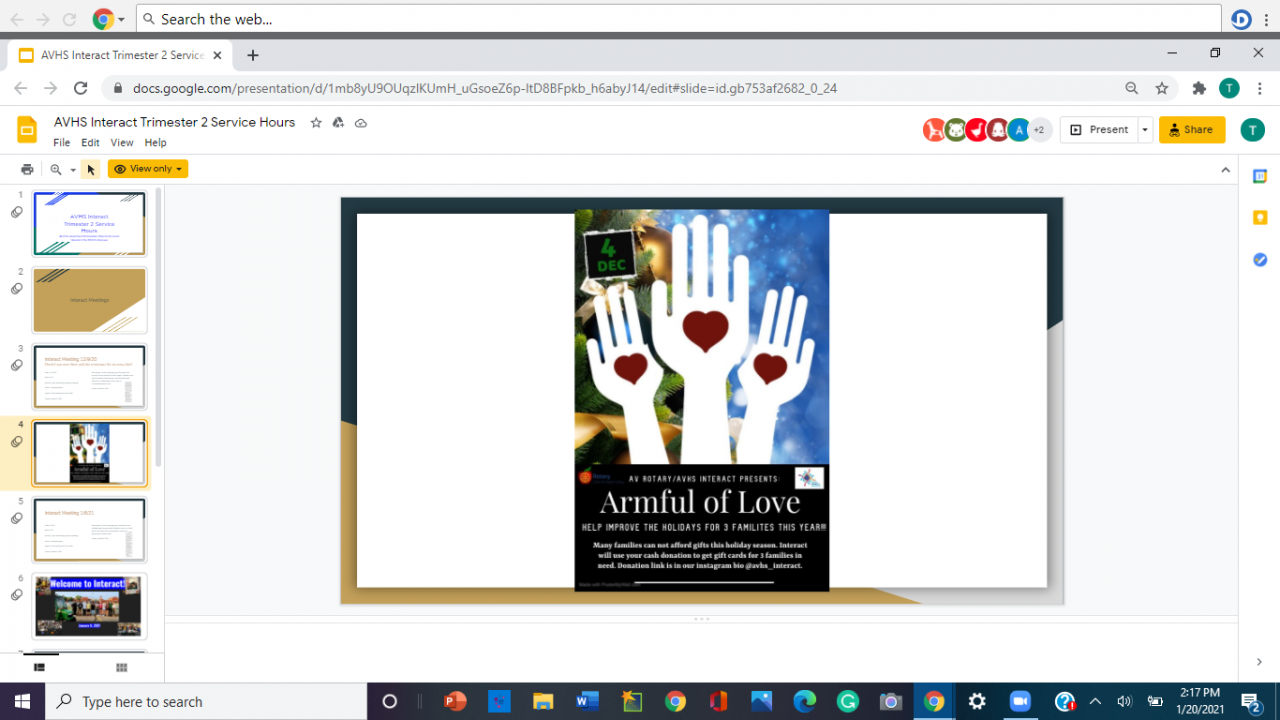1280x720 pixels.
Task: Open Chrome three-dot menu
Action: [1260, 88]
